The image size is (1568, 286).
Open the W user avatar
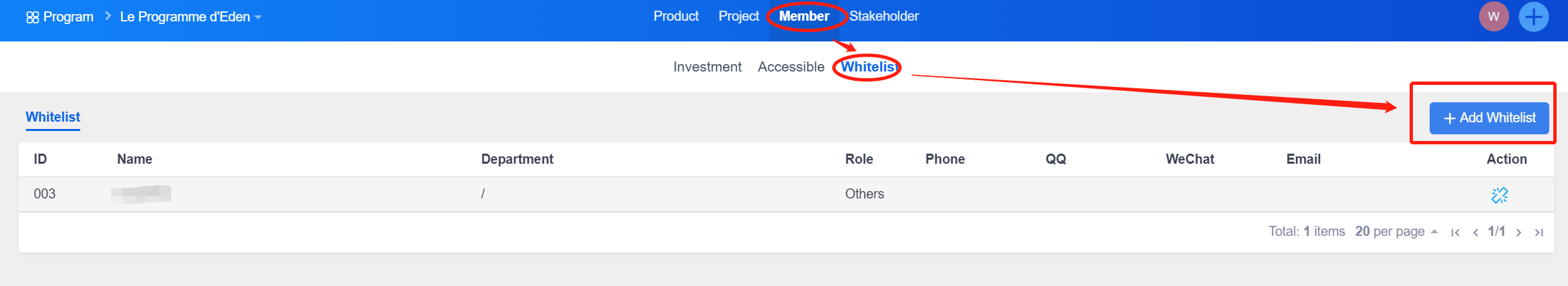click(x=1494, y=17)
